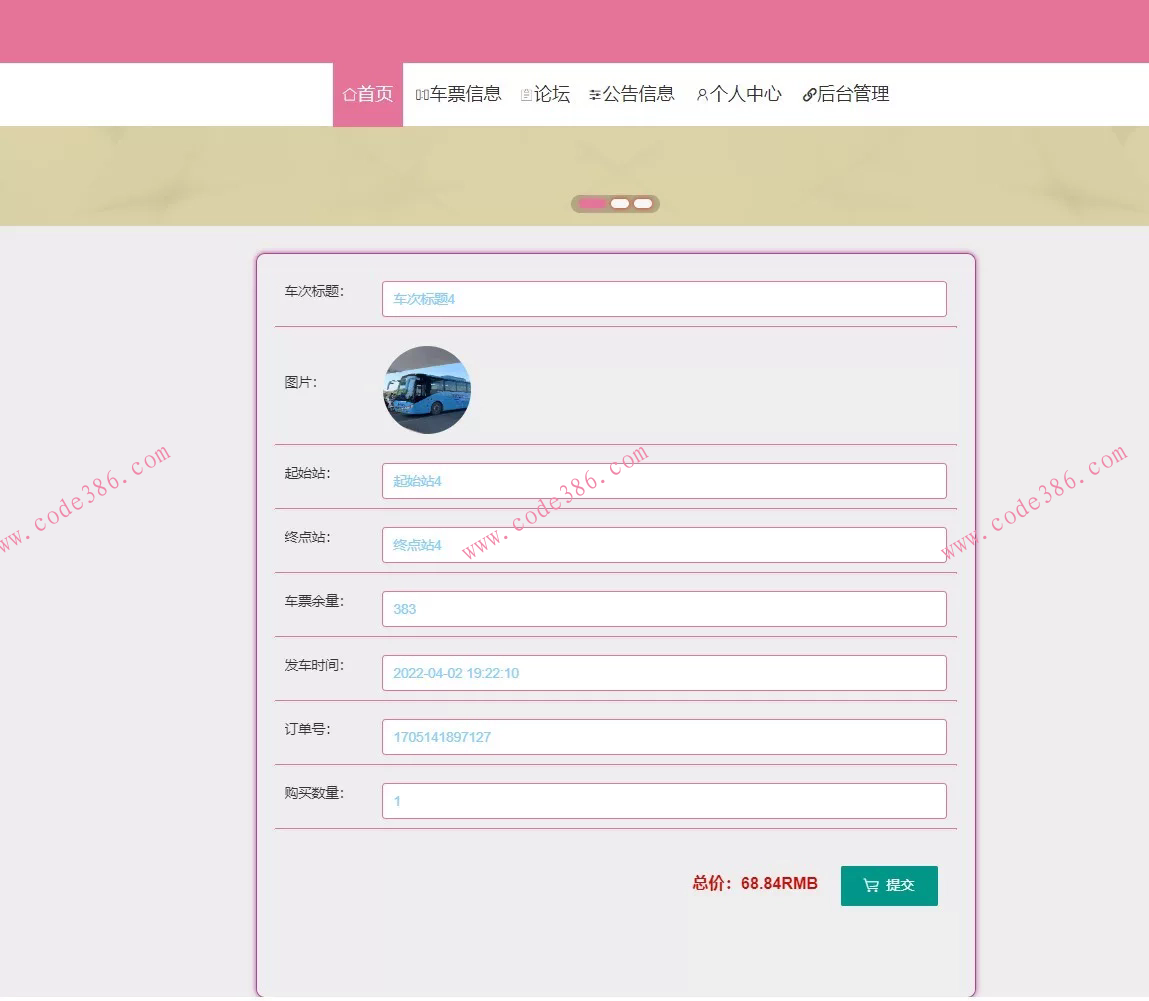
Task: Click the shopping cart icon on 提交 button
Action: 869,885
